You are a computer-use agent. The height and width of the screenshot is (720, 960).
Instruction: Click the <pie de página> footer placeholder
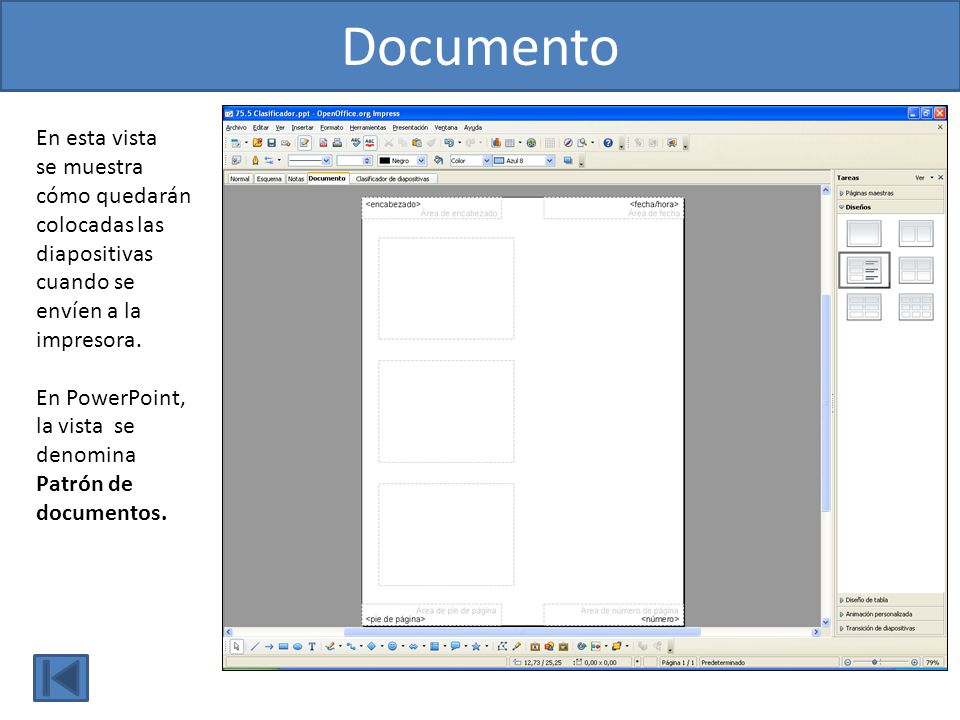tap(396, 619)
